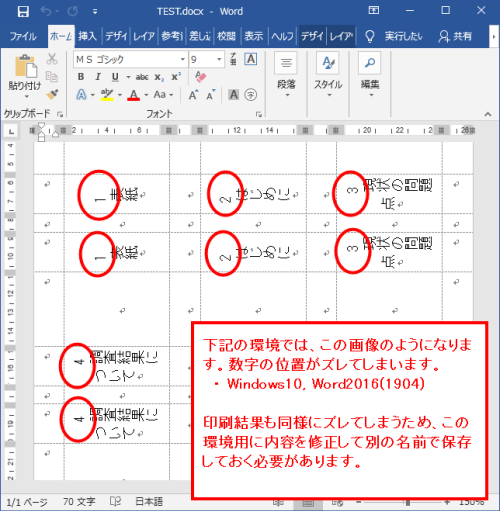The width and height of the screenshot is (500, 511).
Task: Open the ribbon display options icon
Action: pos(373,10)
